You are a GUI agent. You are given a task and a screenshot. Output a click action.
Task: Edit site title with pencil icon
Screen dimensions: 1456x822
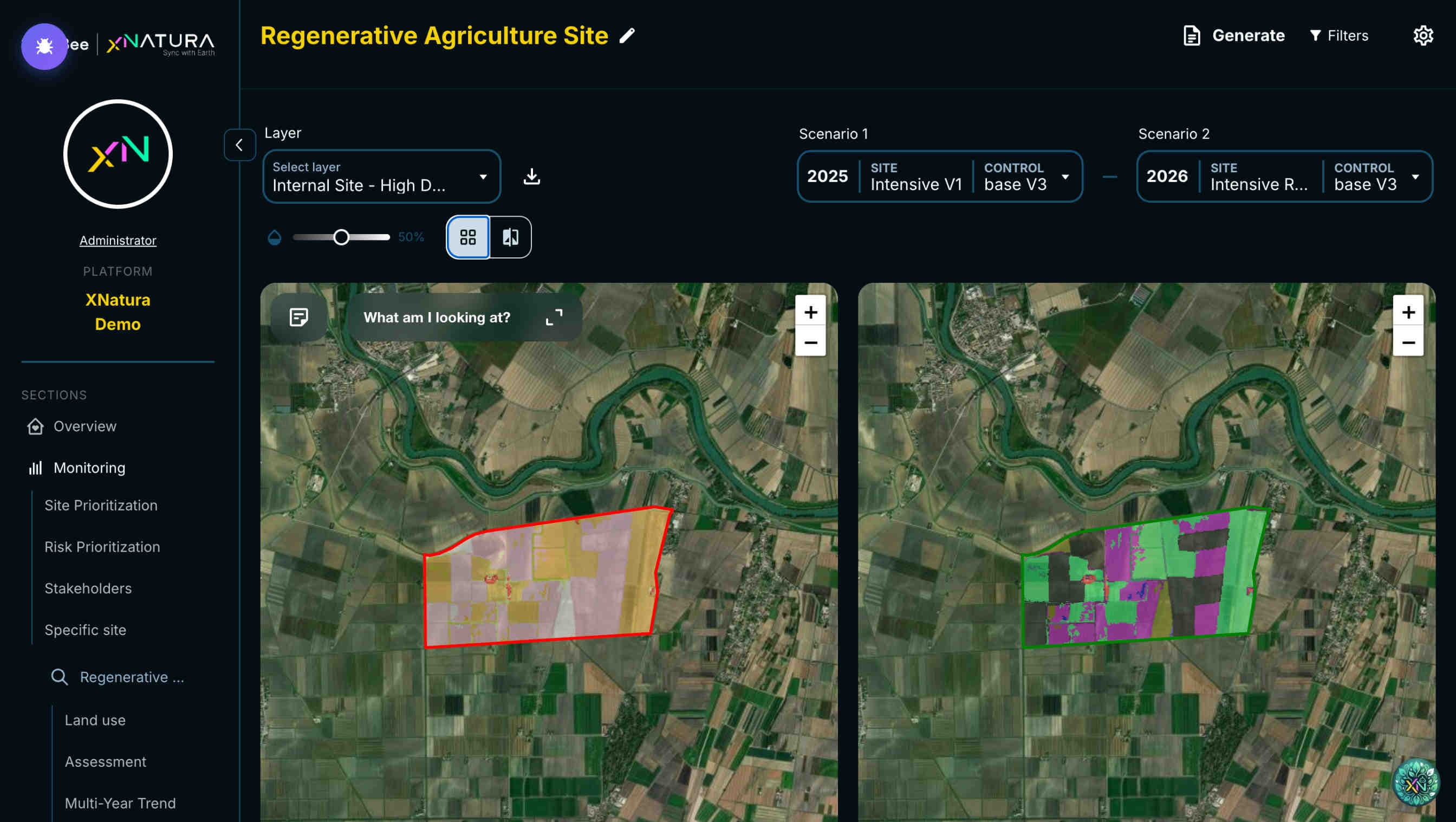coord(627,36)
